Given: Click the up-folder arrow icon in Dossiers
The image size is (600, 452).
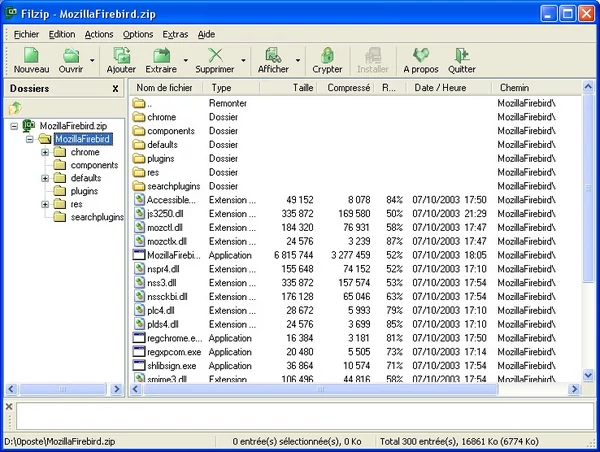Looking at the screenshot, I should click(x=15, y=108).
